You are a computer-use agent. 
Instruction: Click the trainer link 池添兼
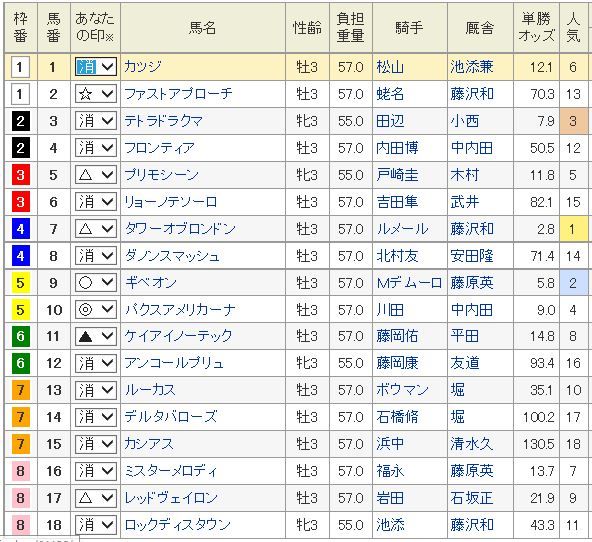[472, 67]
